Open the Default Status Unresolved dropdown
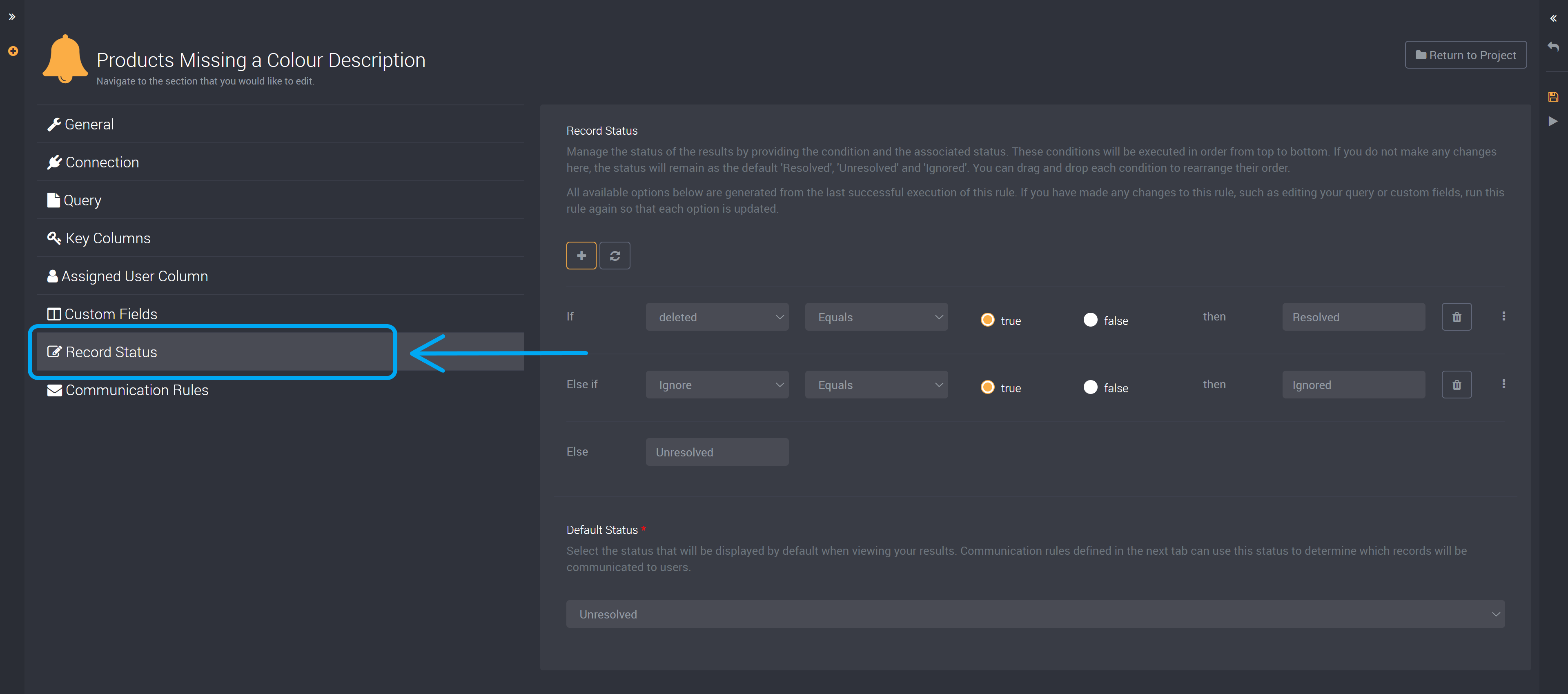The image size is (1568, 694). pos(1036,614)
